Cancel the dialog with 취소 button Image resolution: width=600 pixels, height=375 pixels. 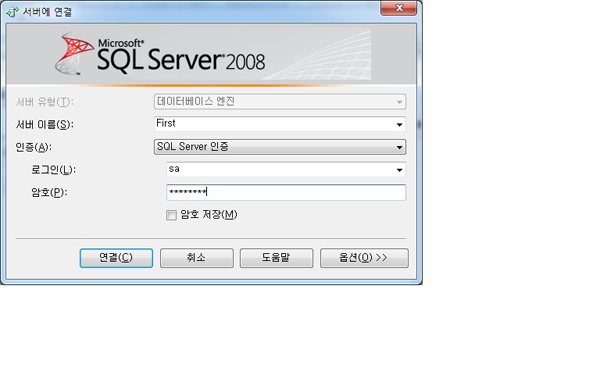point(196,258)
